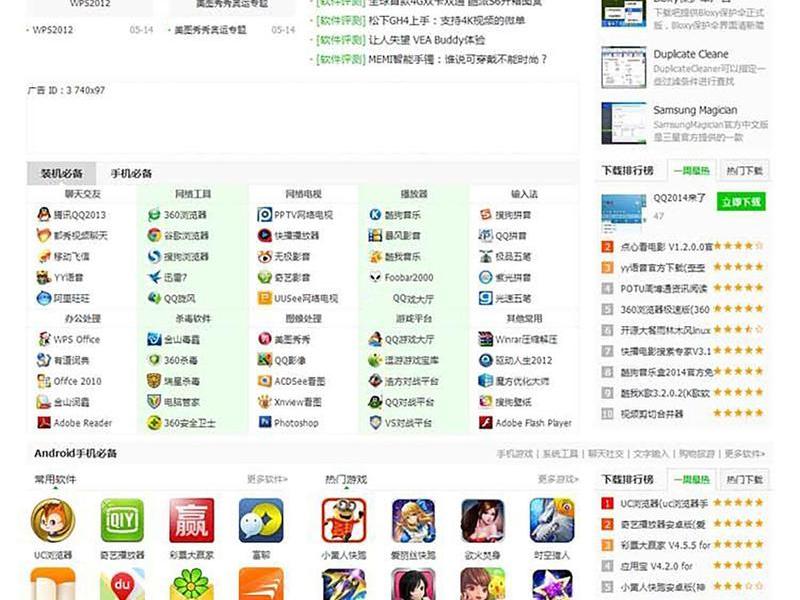This screenshot has width=800, height=600.
Task: Click the 酷狗音乐 K icon
Action: point(375,215)
